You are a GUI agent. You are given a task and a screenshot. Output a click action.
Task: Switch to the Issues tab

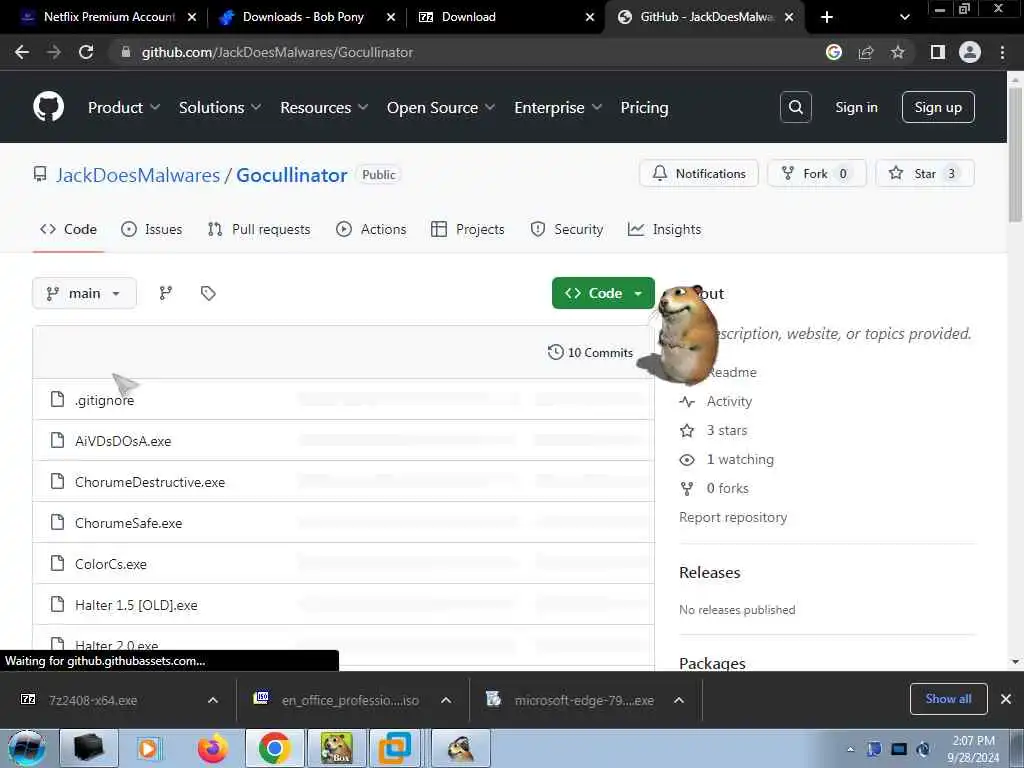(152, 229)
